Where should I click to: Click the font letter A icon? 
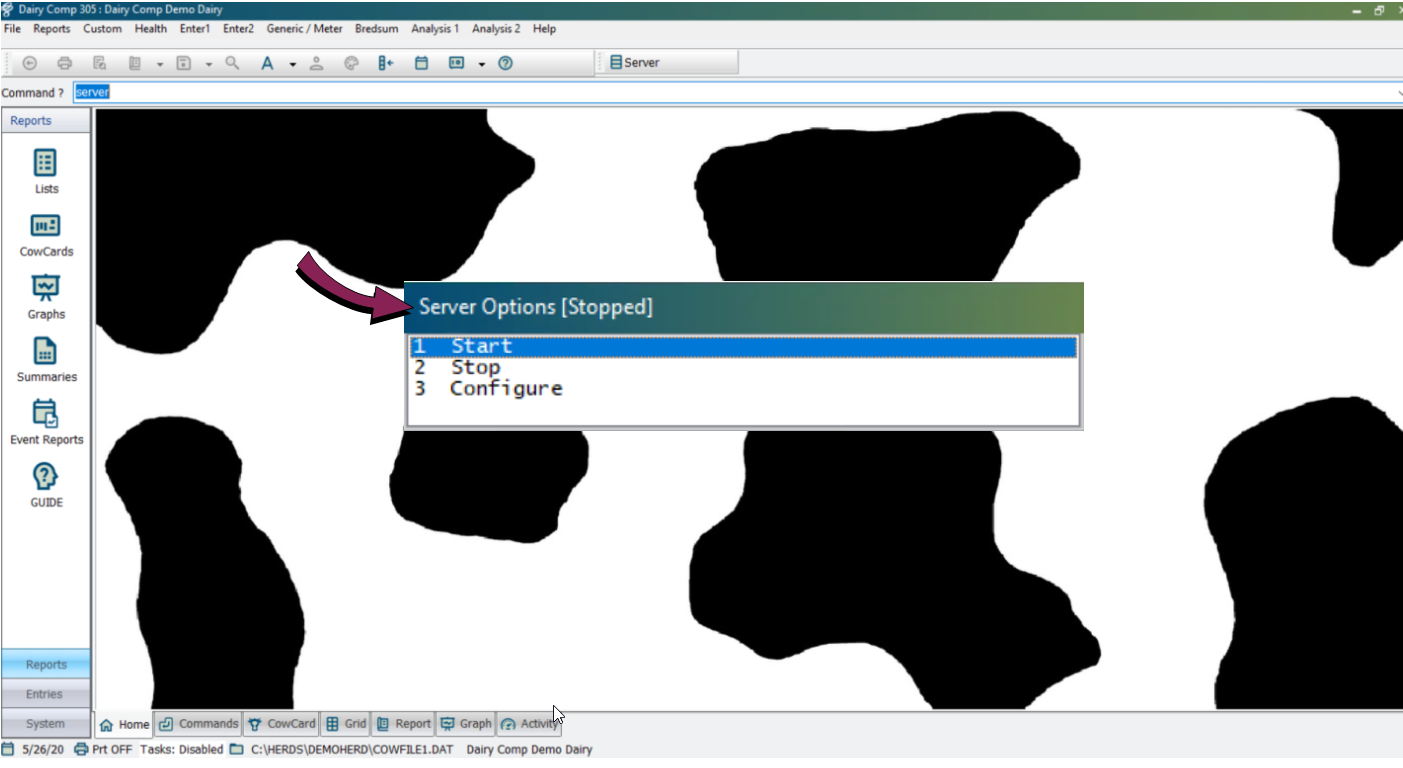pos(267,63)
